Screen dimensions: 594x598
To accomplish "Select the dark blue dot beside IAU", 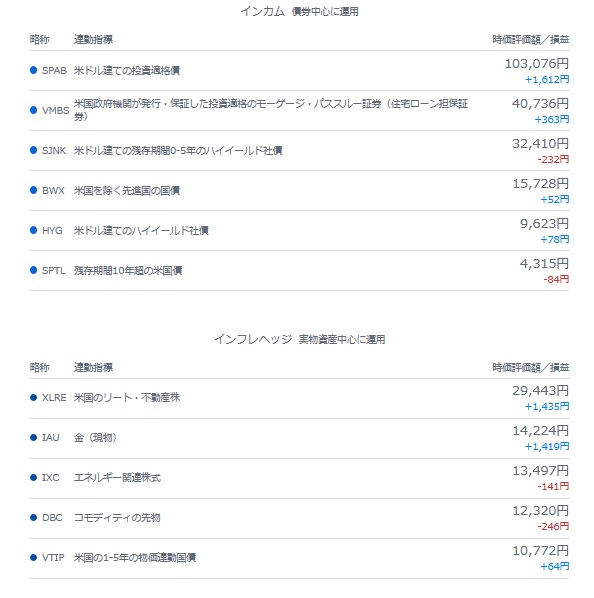I will tap(34, 437).
